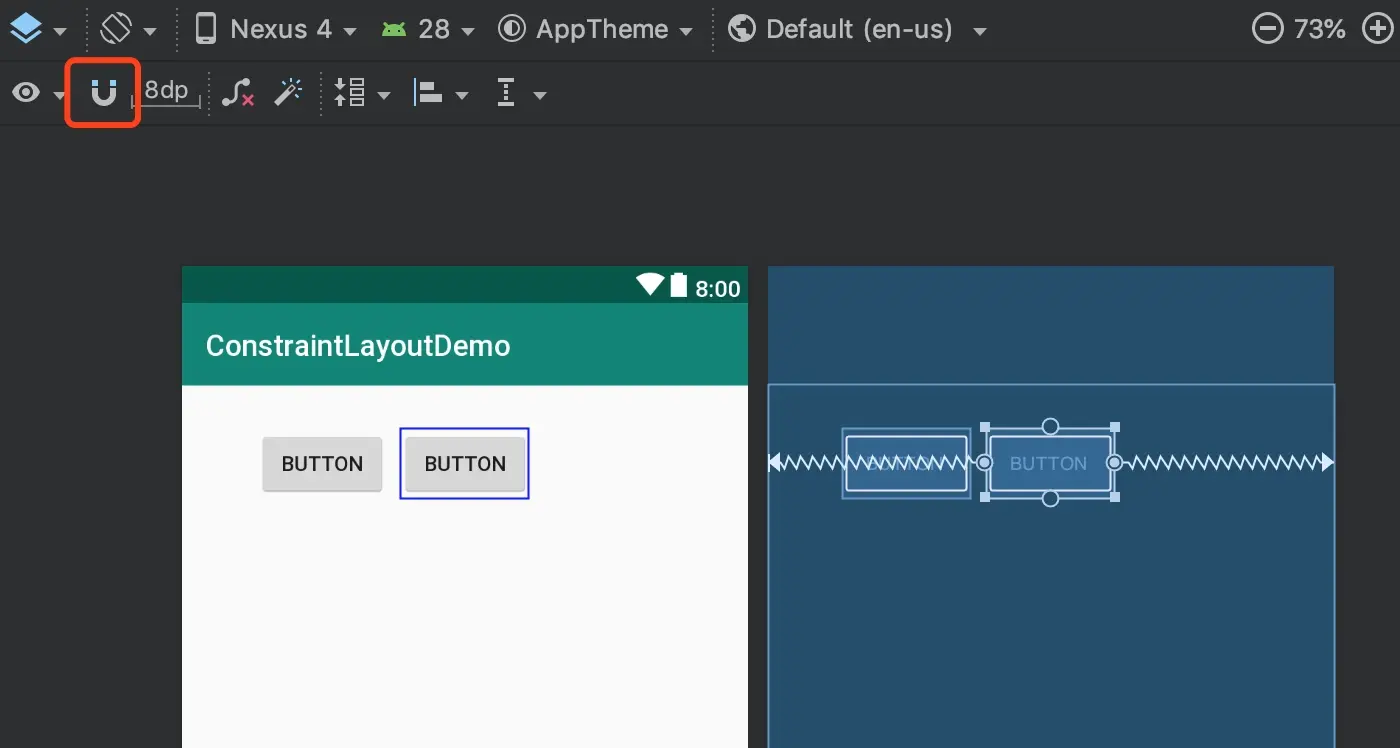Viewport: 1400px width, 748px height.
Task: Click the right constraint anchor of selected button
Action: (x=1115, y=462)
